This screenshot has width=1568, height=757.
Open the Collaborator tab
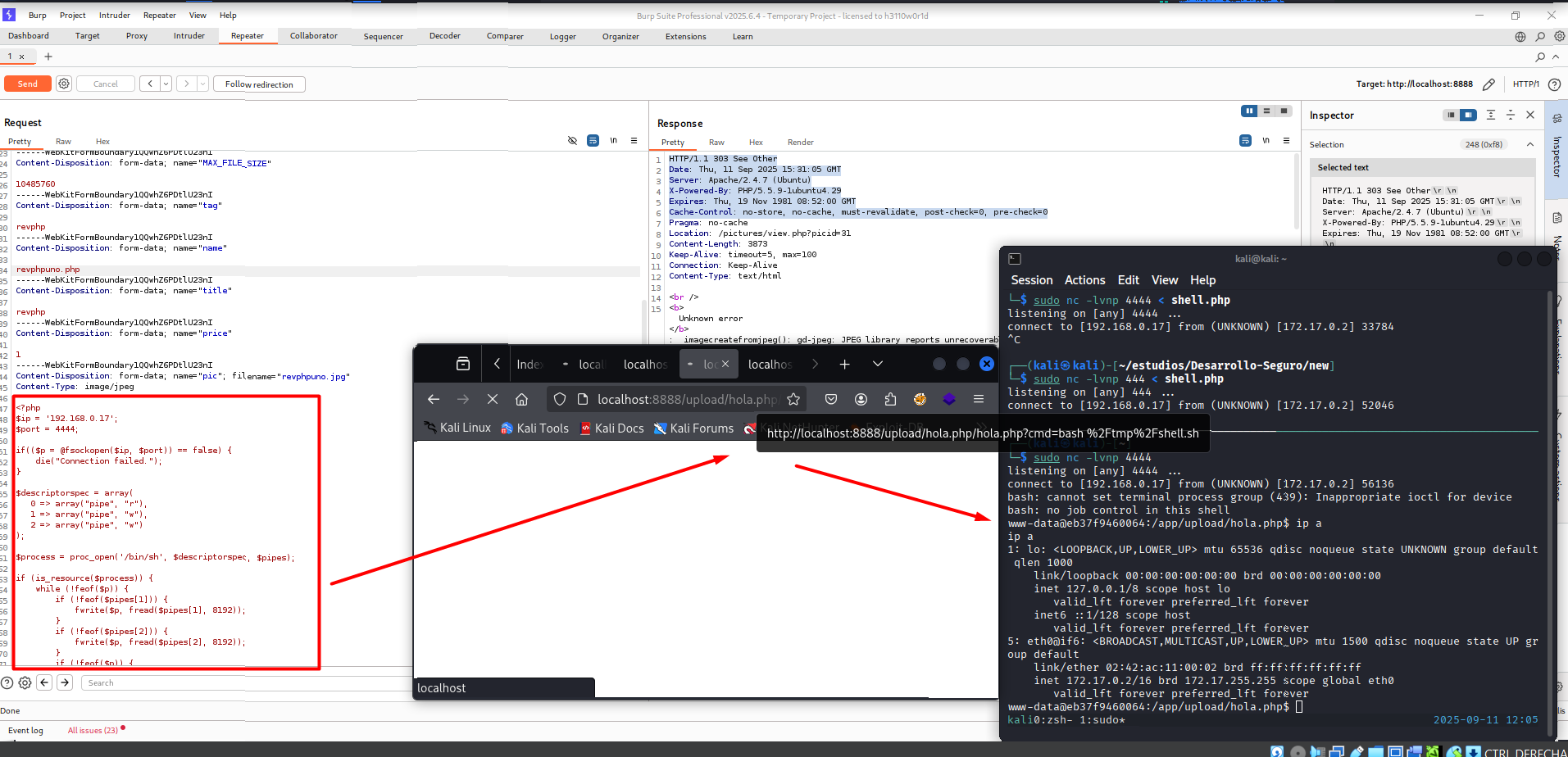pos(314,36)
